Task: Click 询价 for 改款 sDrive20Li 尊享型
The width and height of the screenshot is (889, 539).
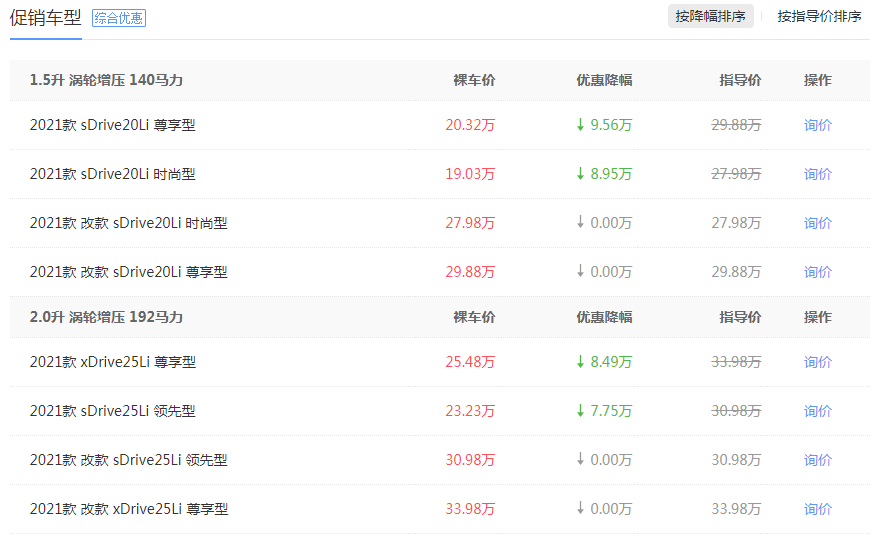Action: [818, 272]
